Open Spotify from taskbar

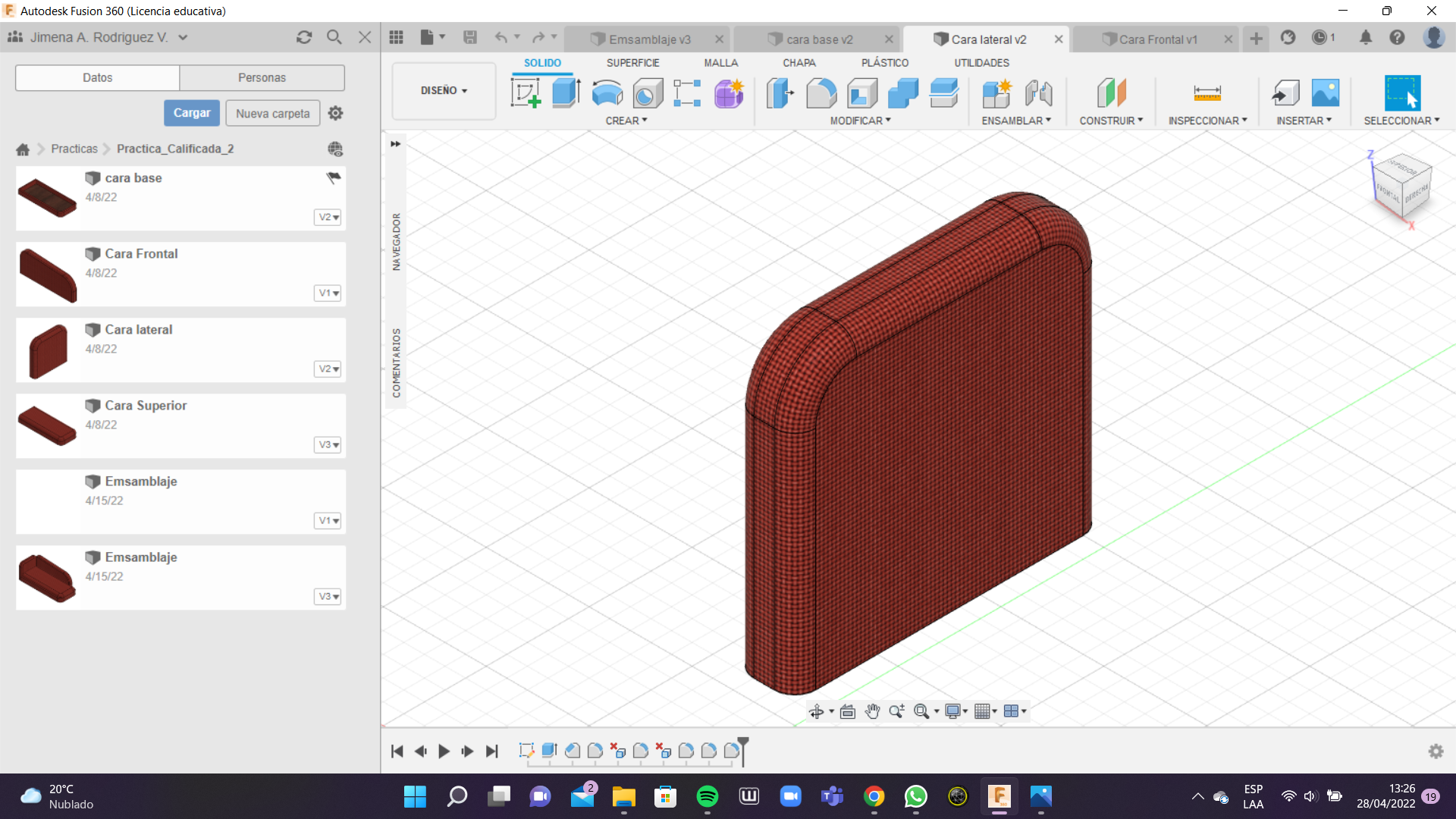[x=707, y=796]
